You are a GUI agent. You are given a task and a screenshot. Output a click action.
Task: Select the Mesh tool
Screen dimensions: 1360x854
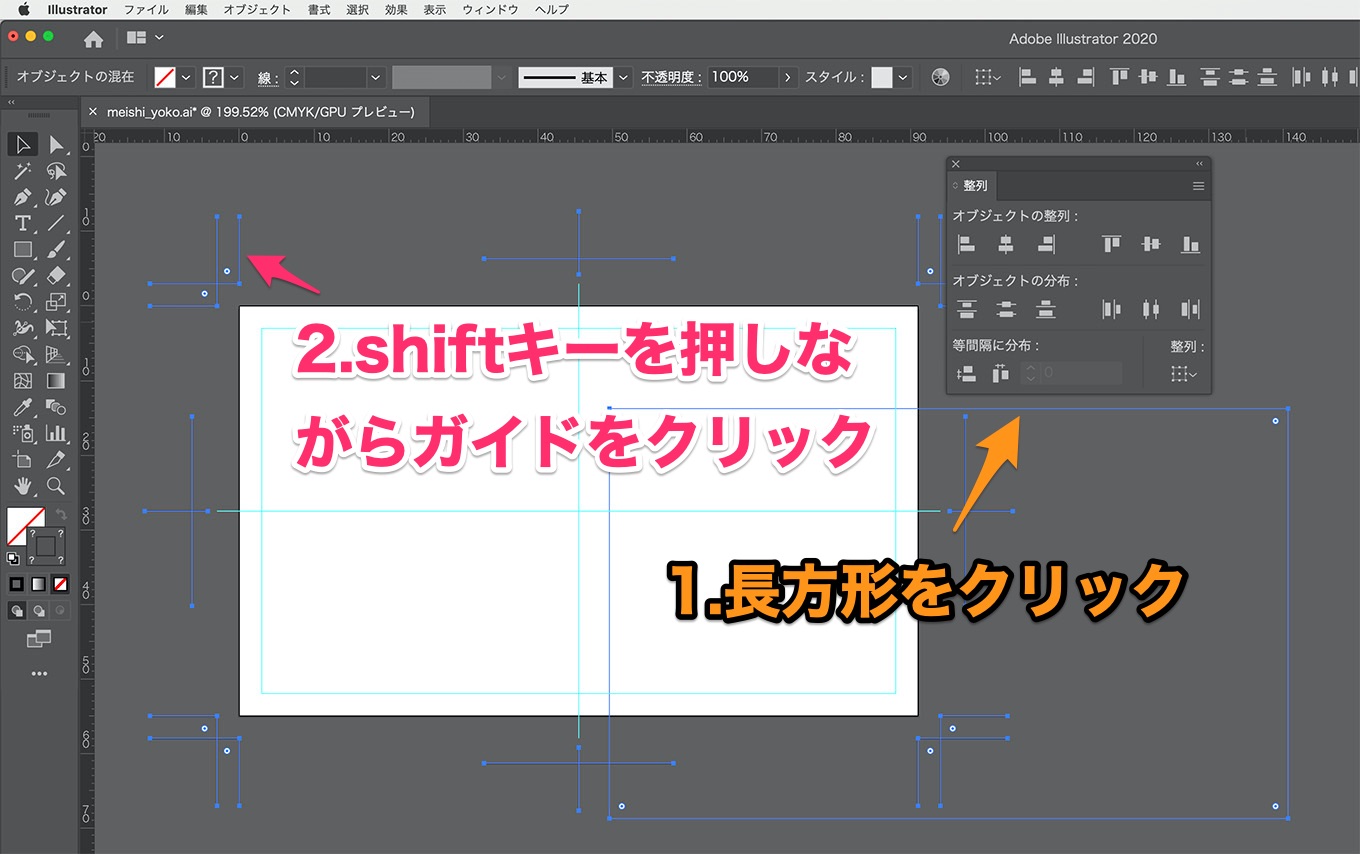click(x=23, y=381)
